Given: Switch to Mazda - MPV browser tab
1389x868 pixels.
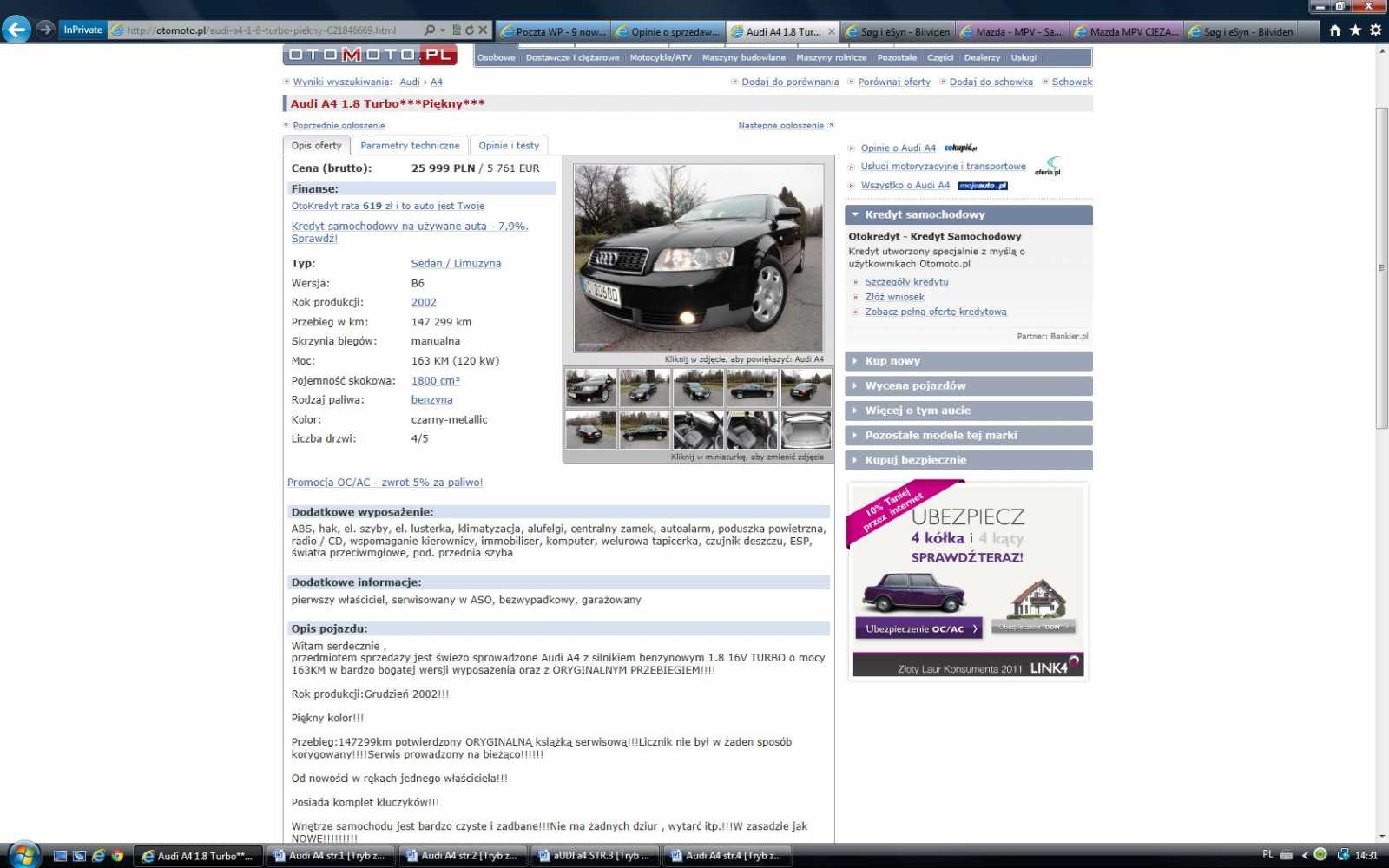Looking at the screenshot, I should coord(1011,31).
